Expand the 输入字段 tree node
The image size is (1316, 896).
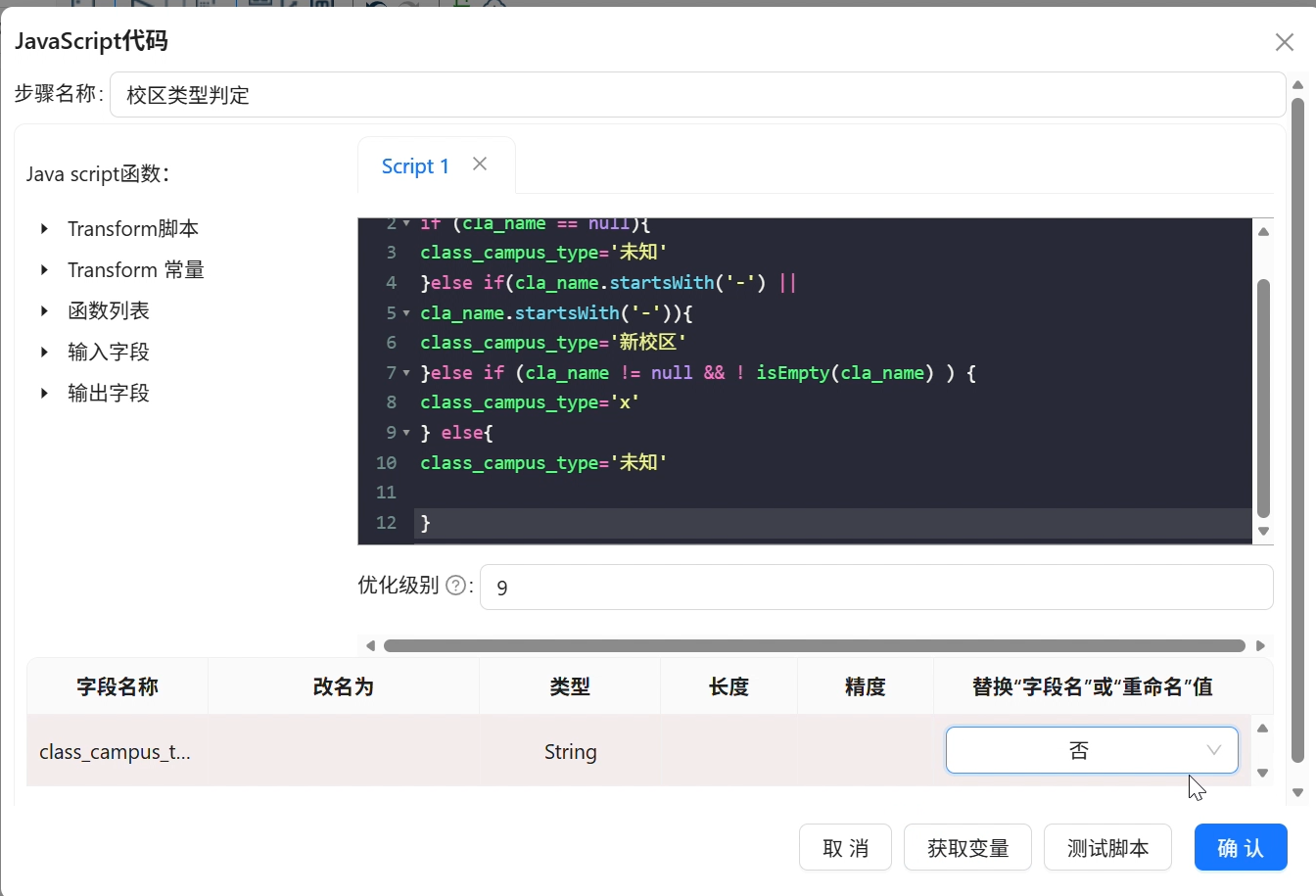(44, 352)
